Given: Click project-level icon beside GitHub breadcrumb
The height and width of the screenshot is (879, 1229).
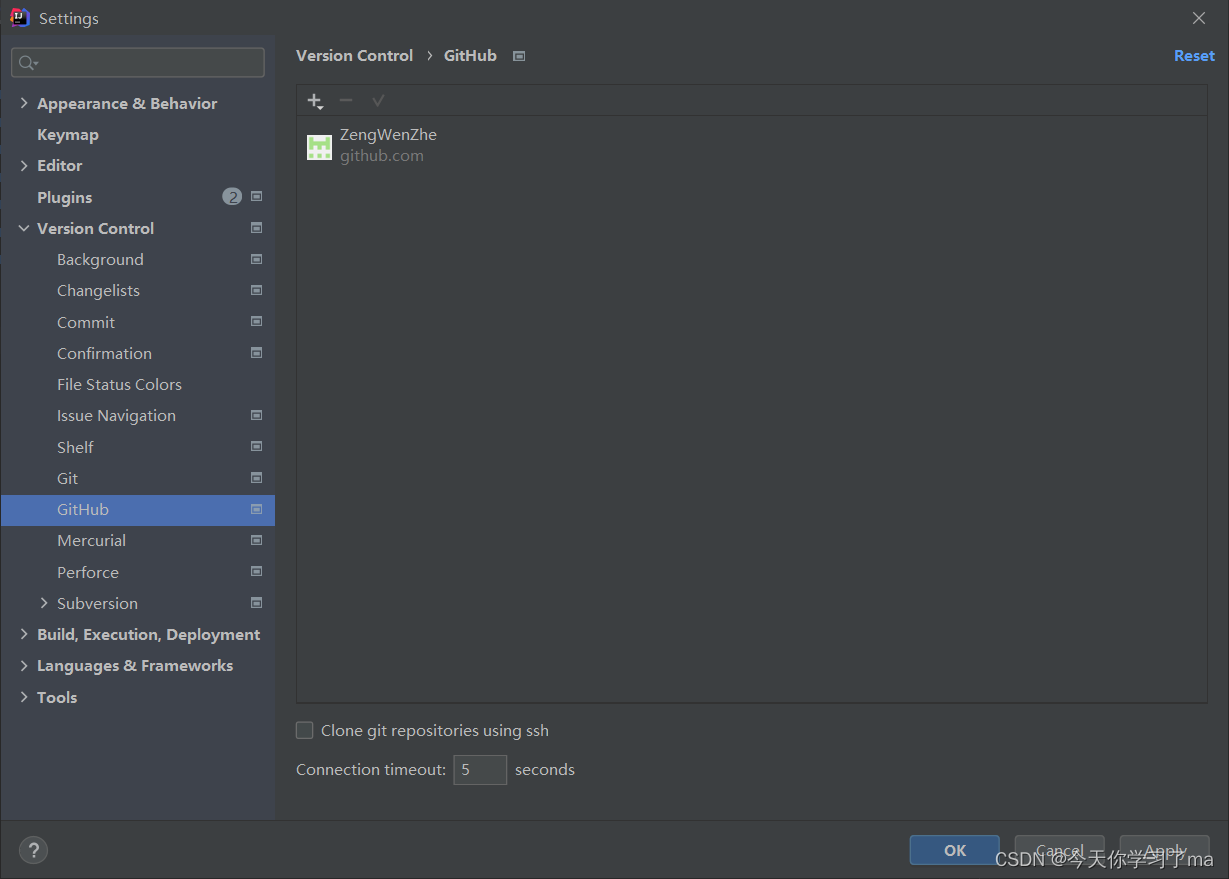Looking at the screenshot, I should pos(519,56).
